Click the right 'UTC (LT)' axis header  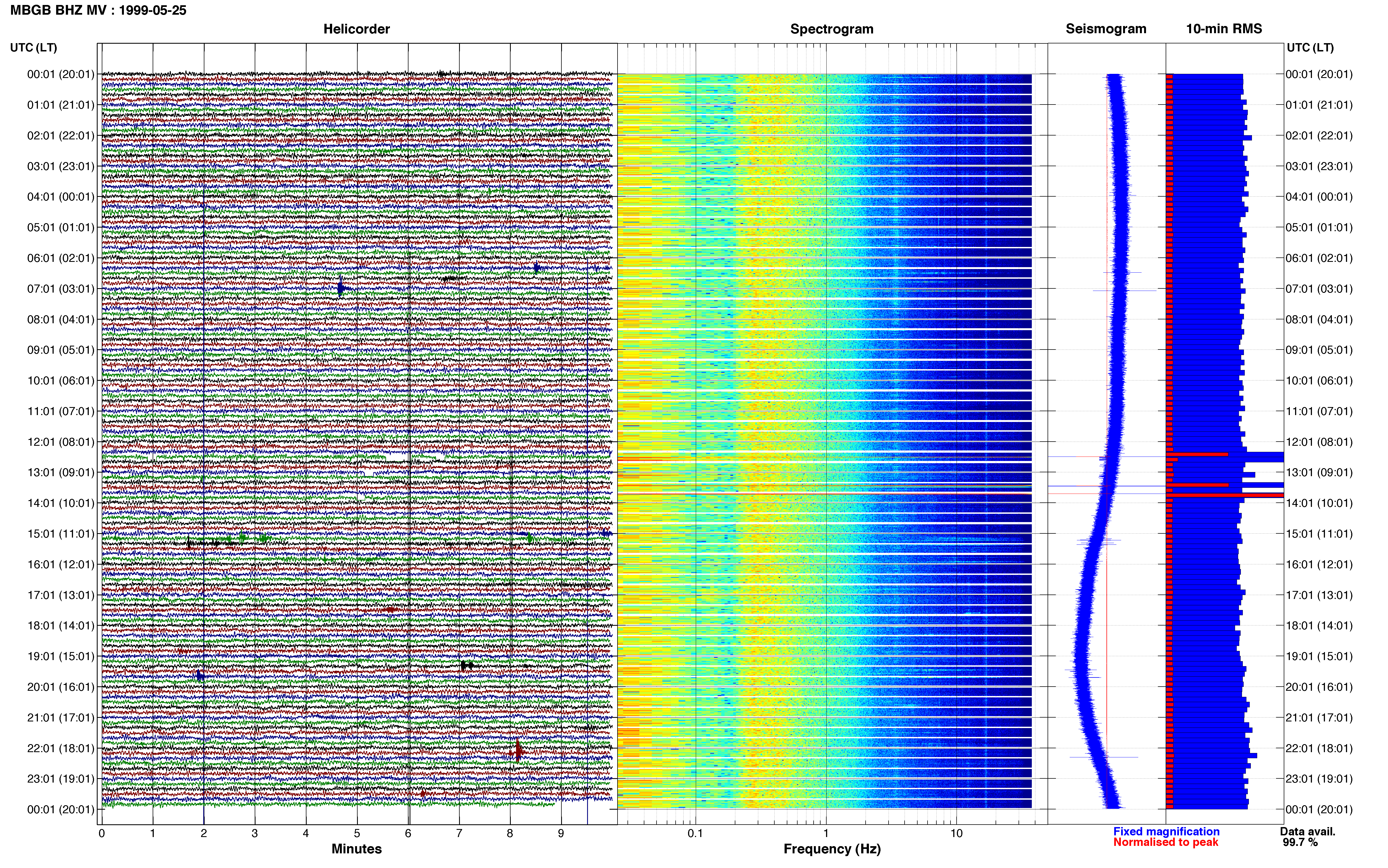pos(1310,48)
